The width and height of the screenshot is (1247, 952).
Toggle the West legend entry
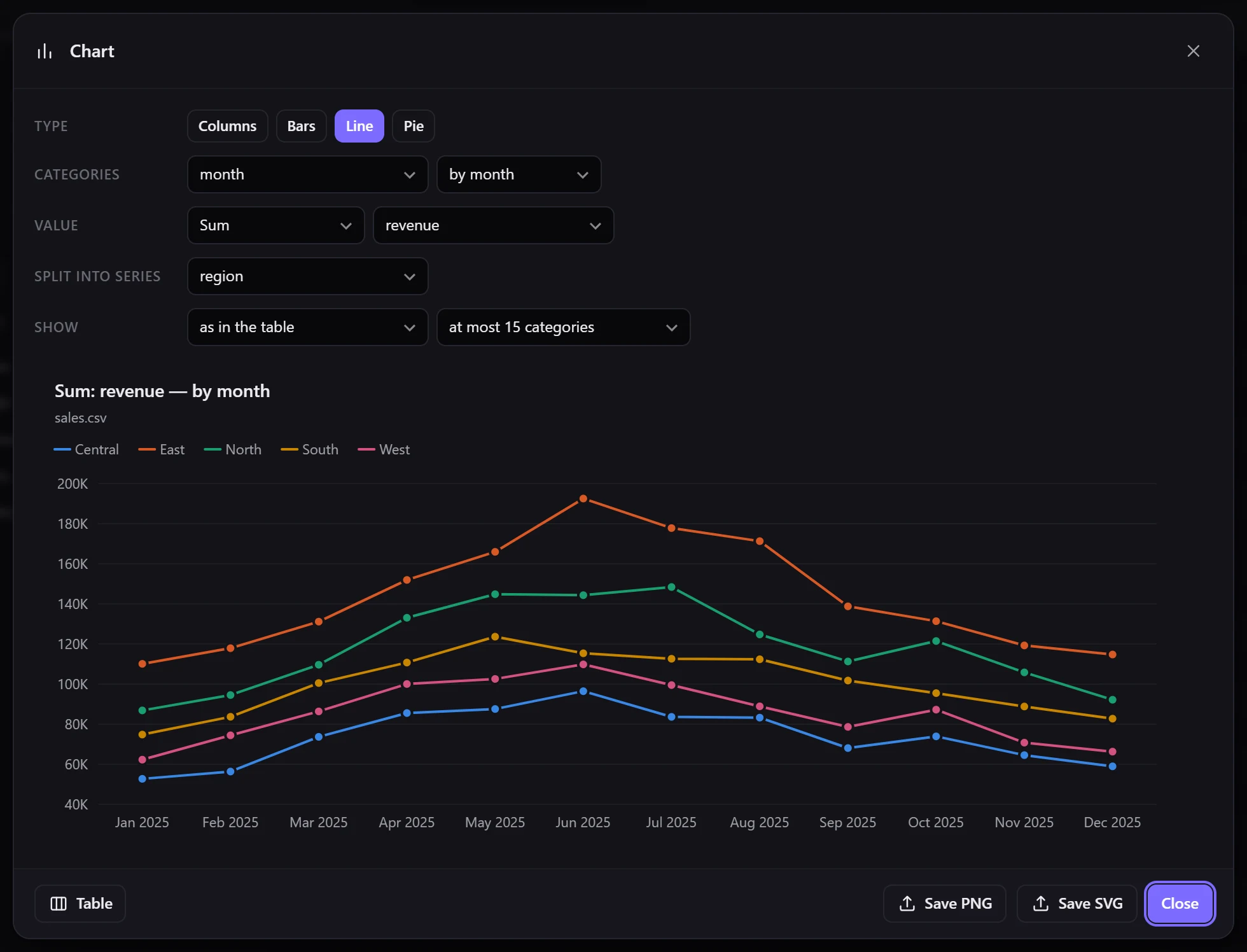coord(384,449)
